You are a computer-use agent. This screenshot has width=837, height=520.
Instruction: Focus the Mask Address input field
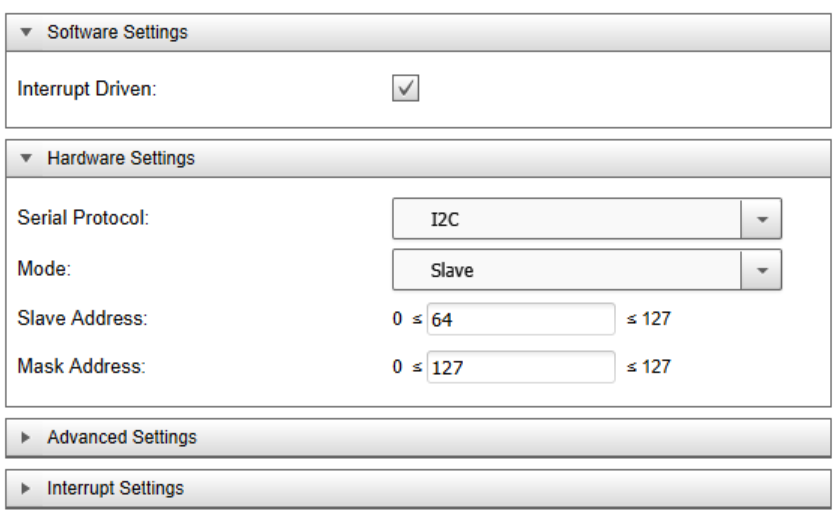coord(520,367)
